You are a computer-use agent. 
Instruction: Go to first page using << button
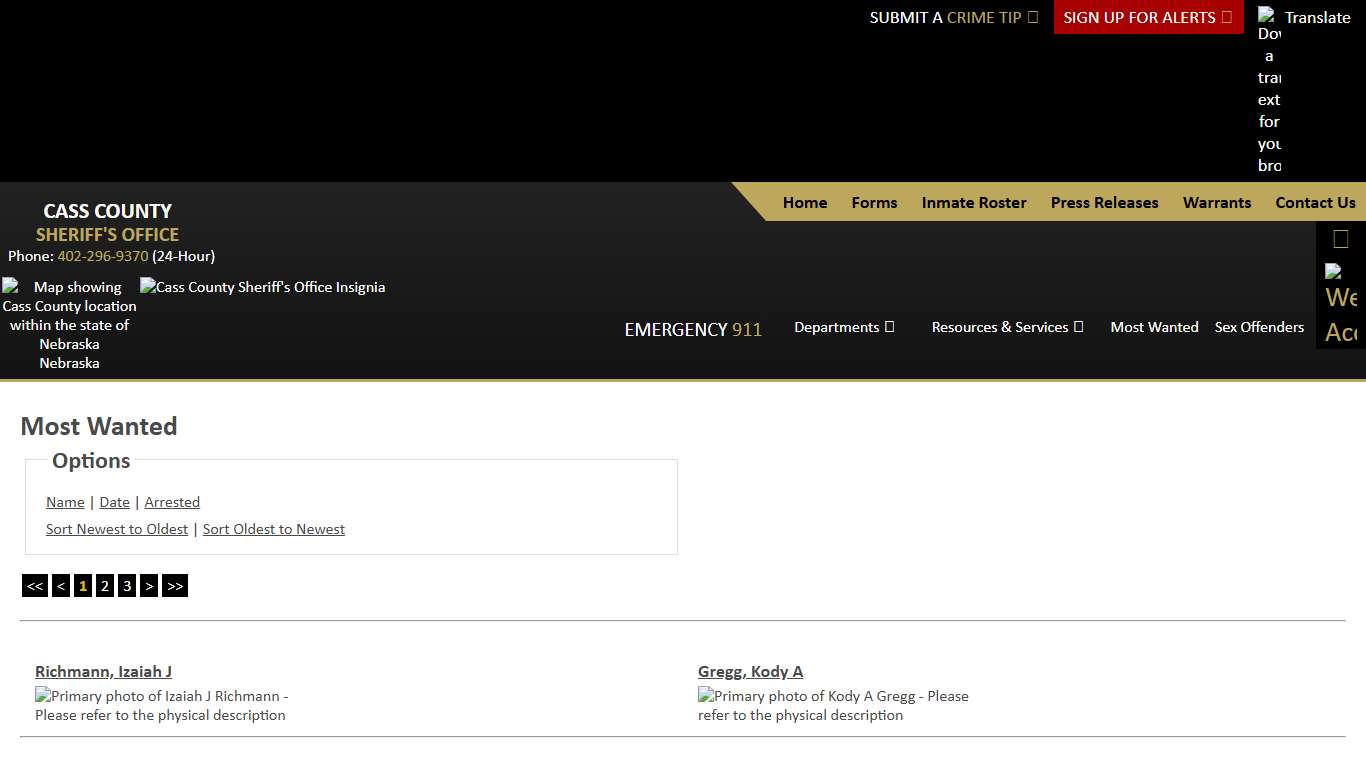(35, 586)
